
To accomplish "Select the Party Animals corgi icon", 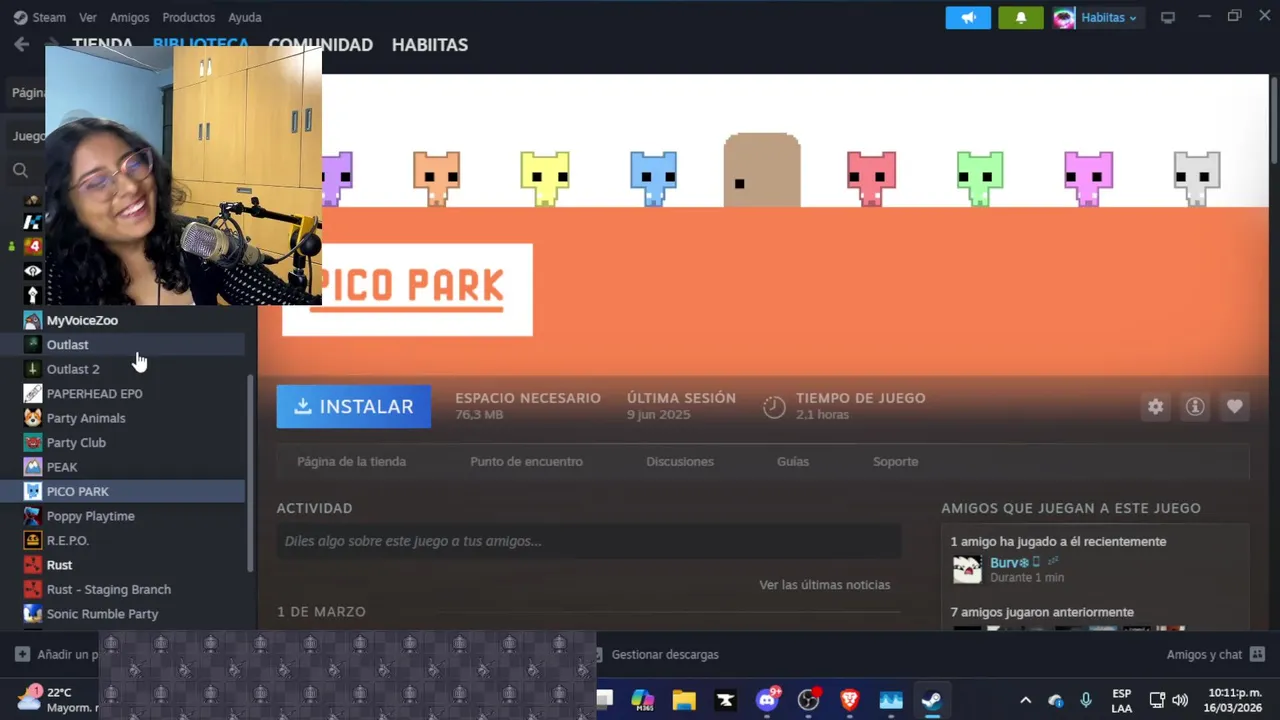I will click(x=33, y=418).
